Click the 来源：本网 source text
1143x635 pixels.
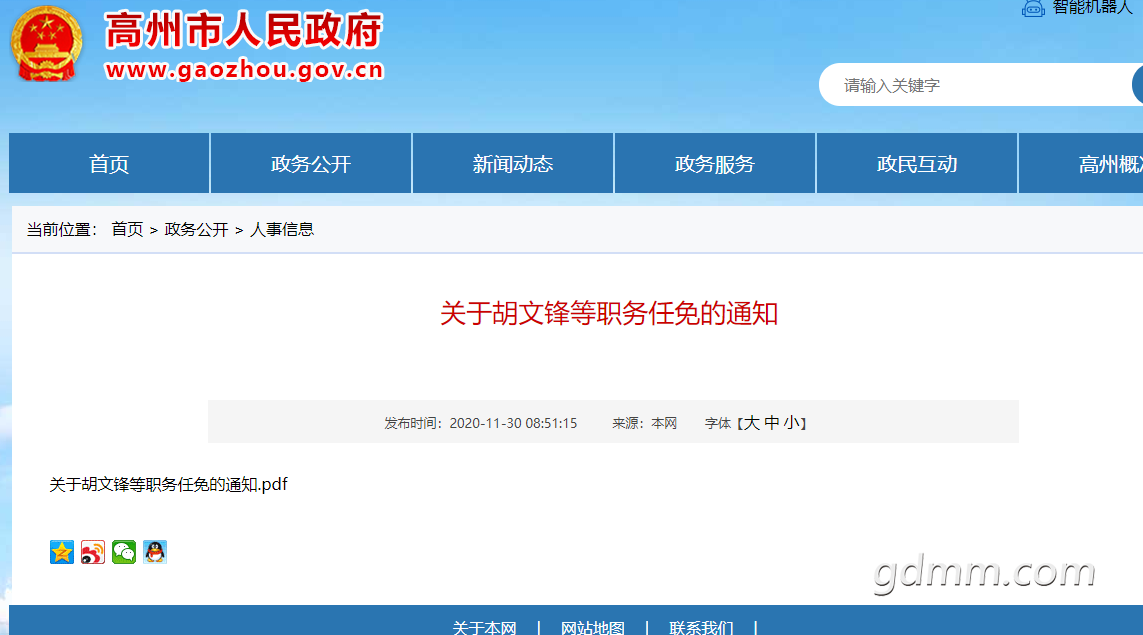pos(644,424)
